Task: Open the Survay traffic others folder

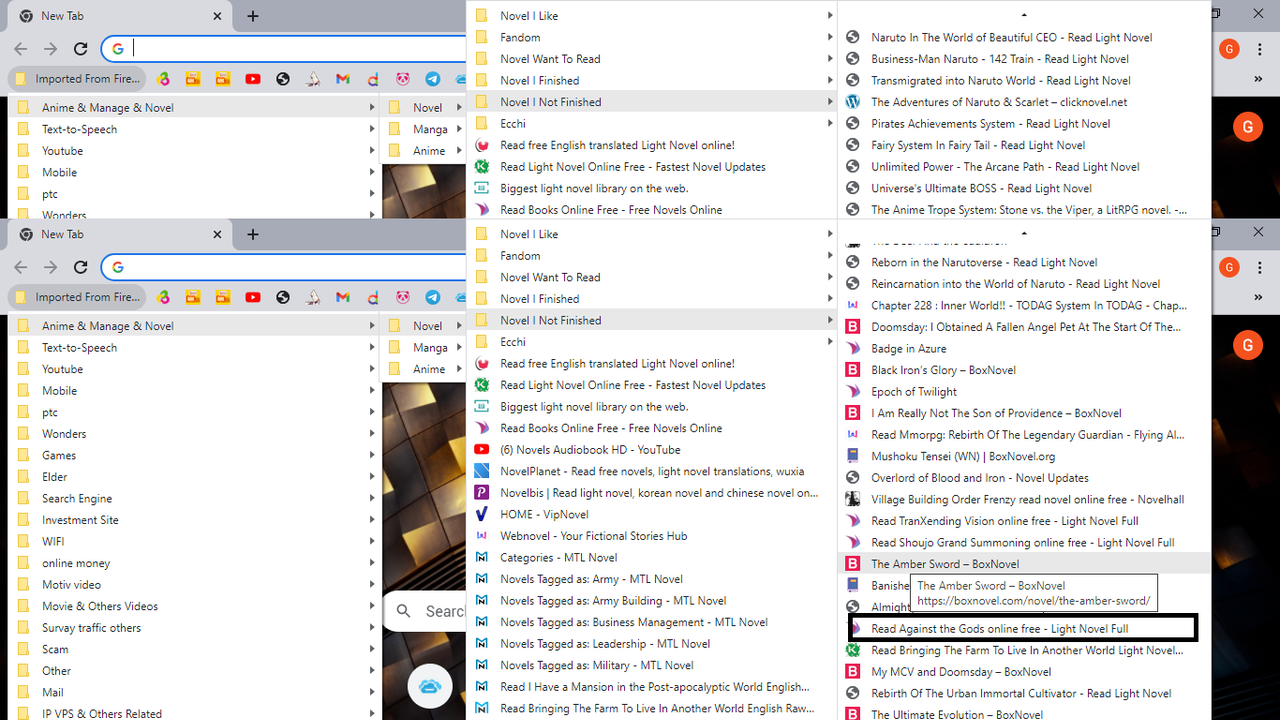Action: [x=195, y=628]
